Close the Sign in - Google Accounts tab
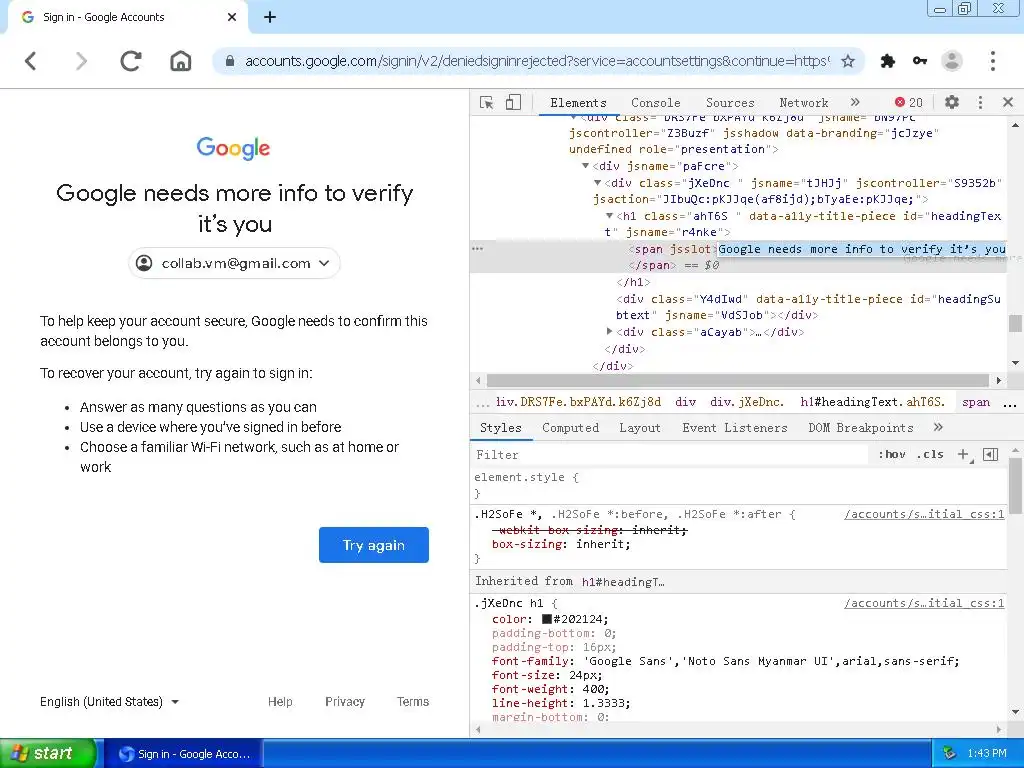Image resolution: width=1024 pixels, height=768 pixels. click(232, 17)
